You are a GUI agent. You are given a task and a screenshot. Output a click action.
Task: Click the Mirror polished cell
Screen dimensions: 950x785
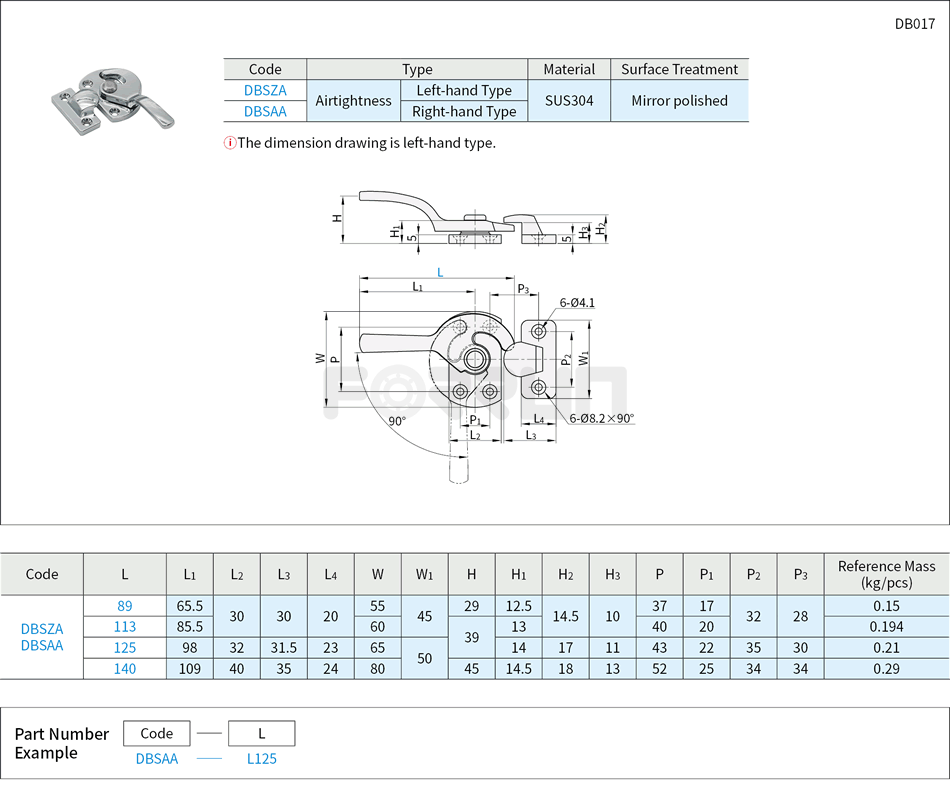[679, 101]
